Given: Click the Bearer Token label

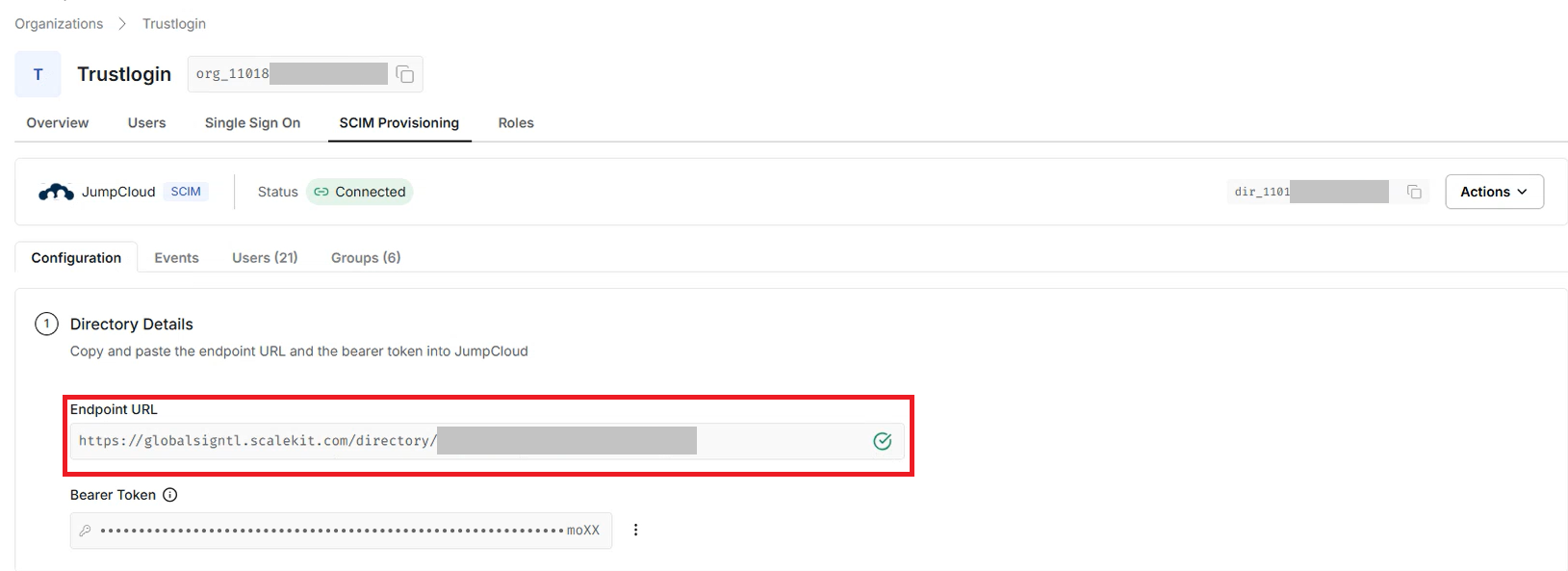Looking at the screenshot, I should [x=113, y=495].
